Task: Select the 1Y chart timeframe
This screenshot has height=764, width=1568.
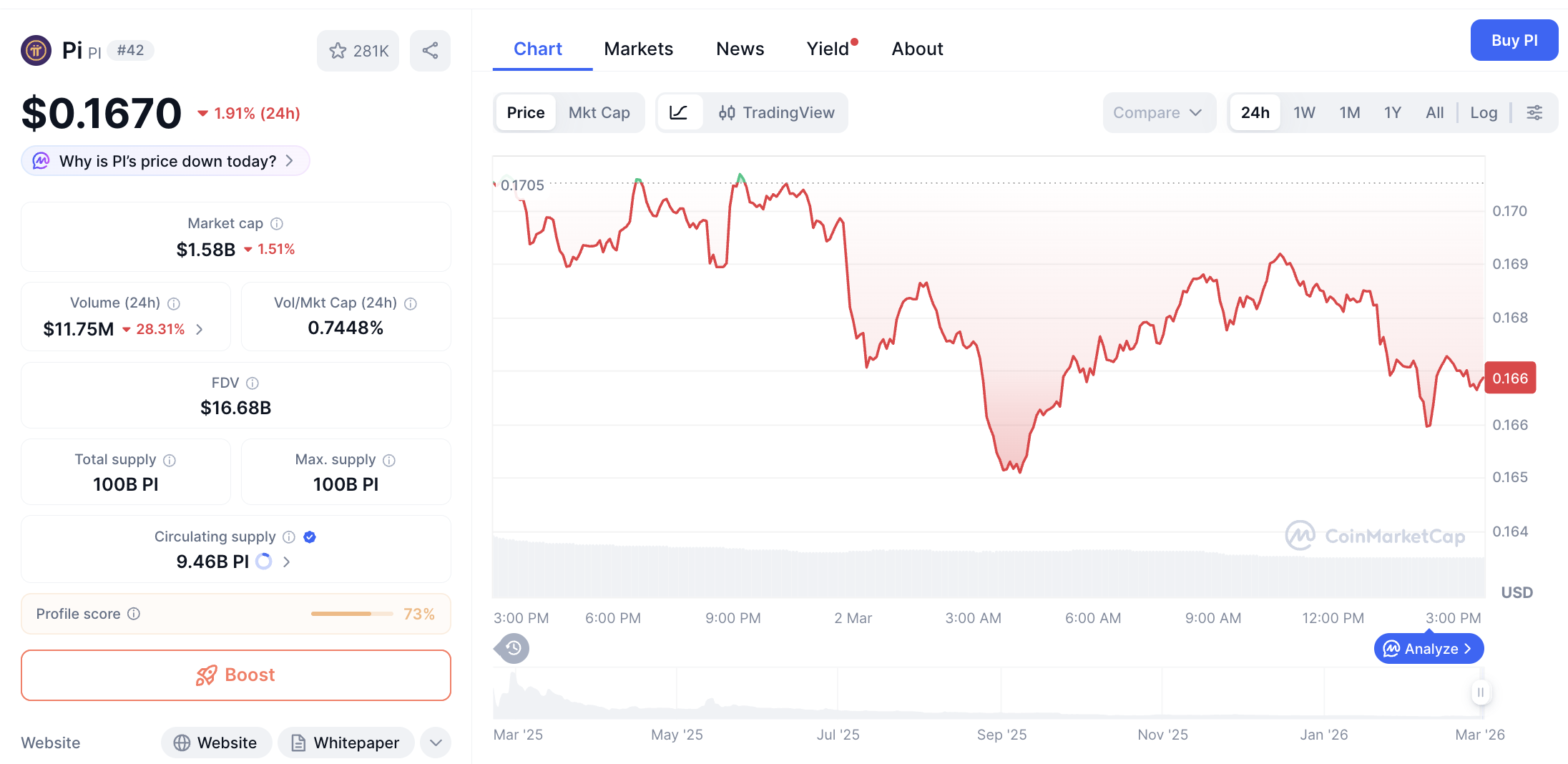Action: tap(1392, 112)
